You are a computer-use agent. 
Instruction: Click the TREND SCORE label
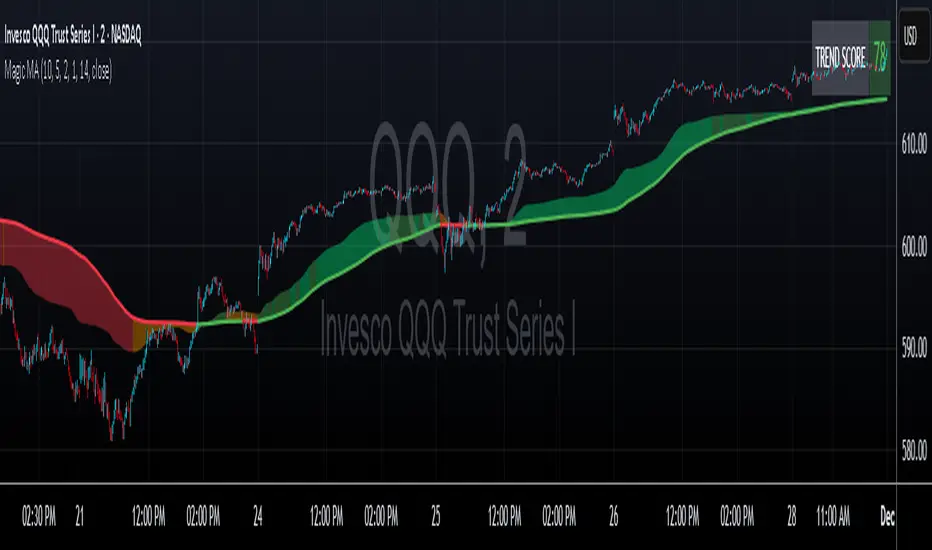840,58
